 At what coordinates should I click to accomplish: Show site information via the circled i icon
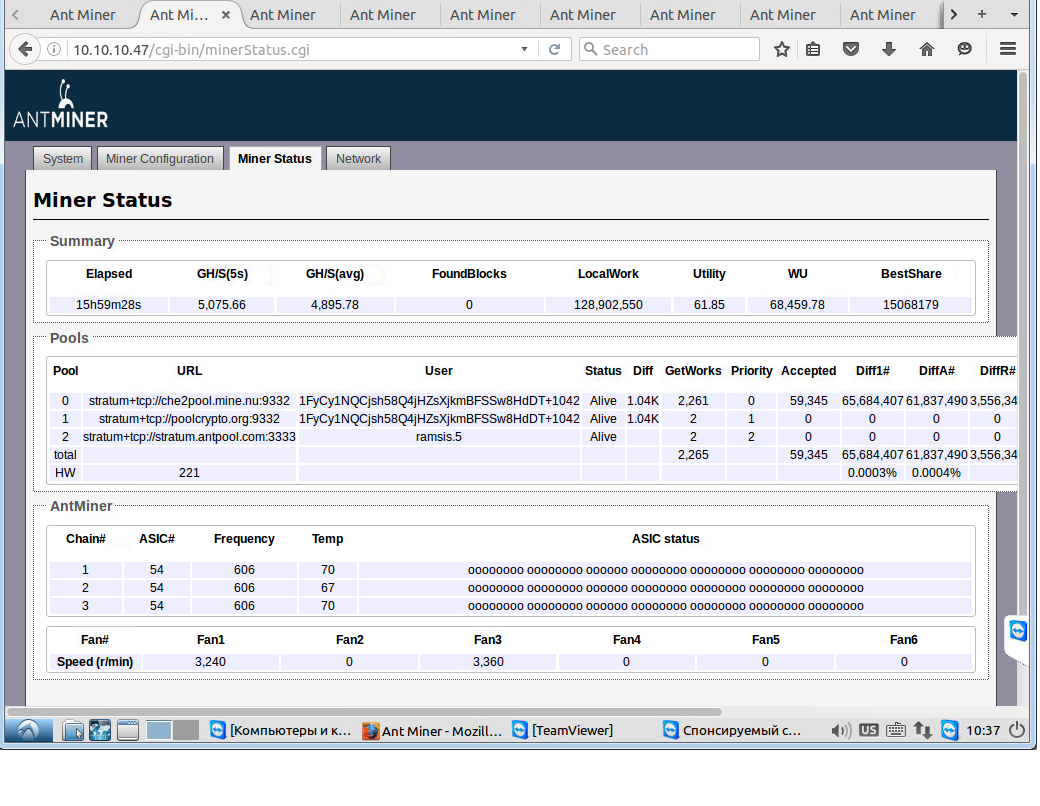(x=54, y=49)
